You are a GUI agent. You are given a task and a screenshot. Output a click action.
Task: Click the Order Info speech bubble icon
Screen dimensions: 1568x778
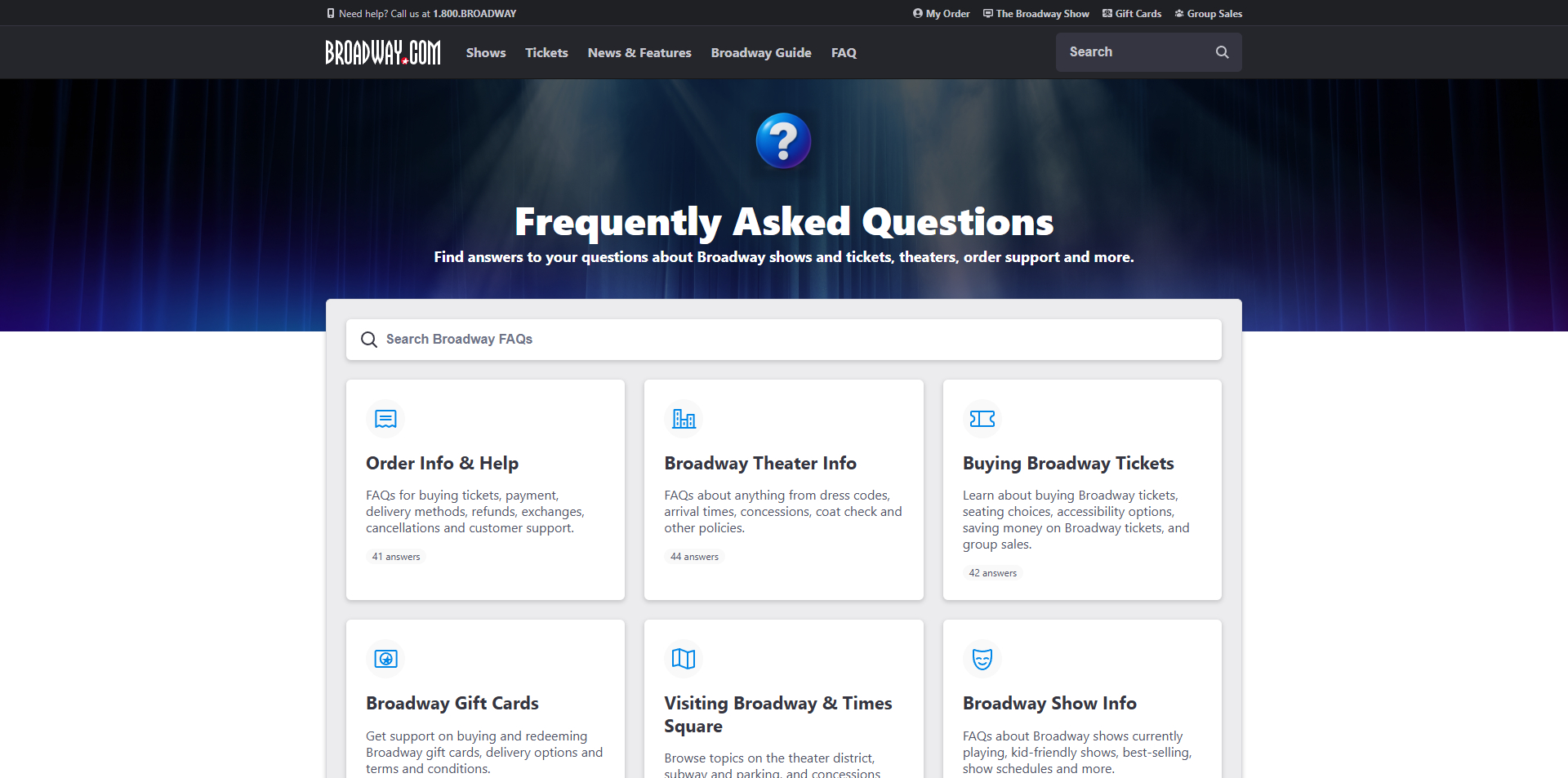point(385,419)
